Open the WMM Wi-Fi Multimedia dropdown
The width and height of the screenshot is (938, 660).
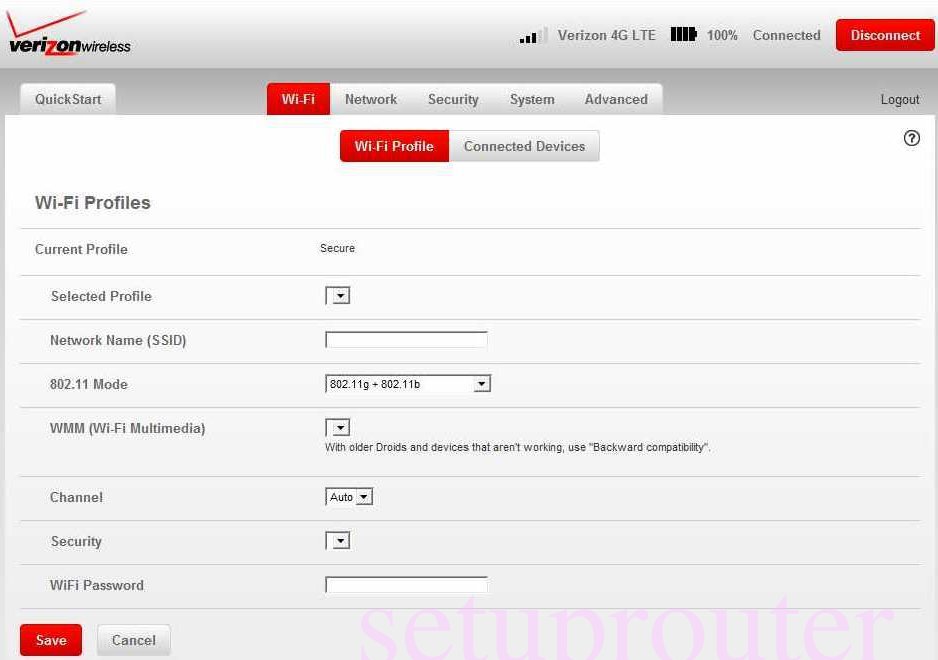pos(338,427)
